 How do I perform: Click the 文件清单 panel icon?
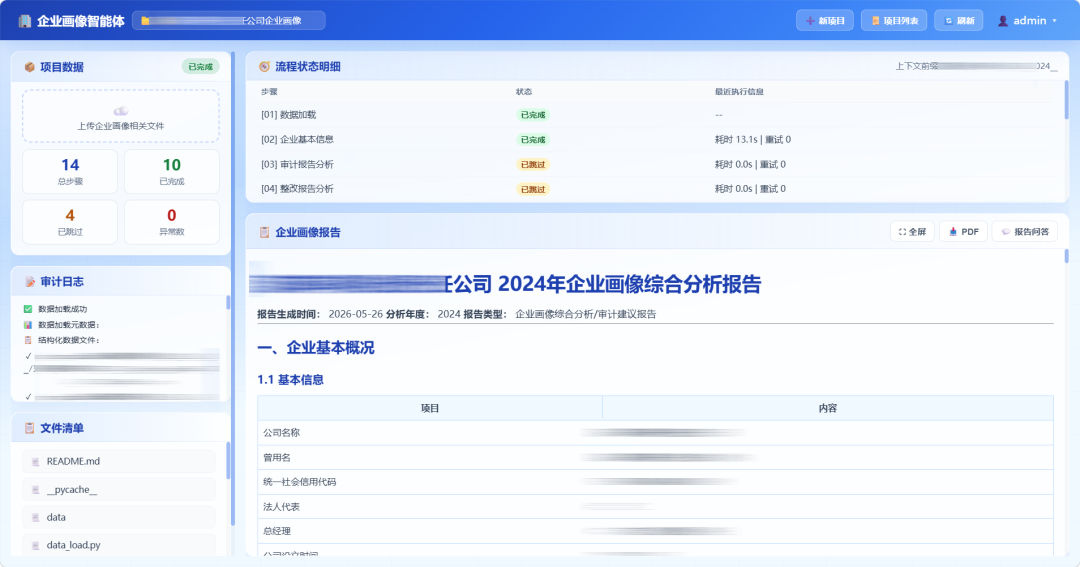point(30,428)
